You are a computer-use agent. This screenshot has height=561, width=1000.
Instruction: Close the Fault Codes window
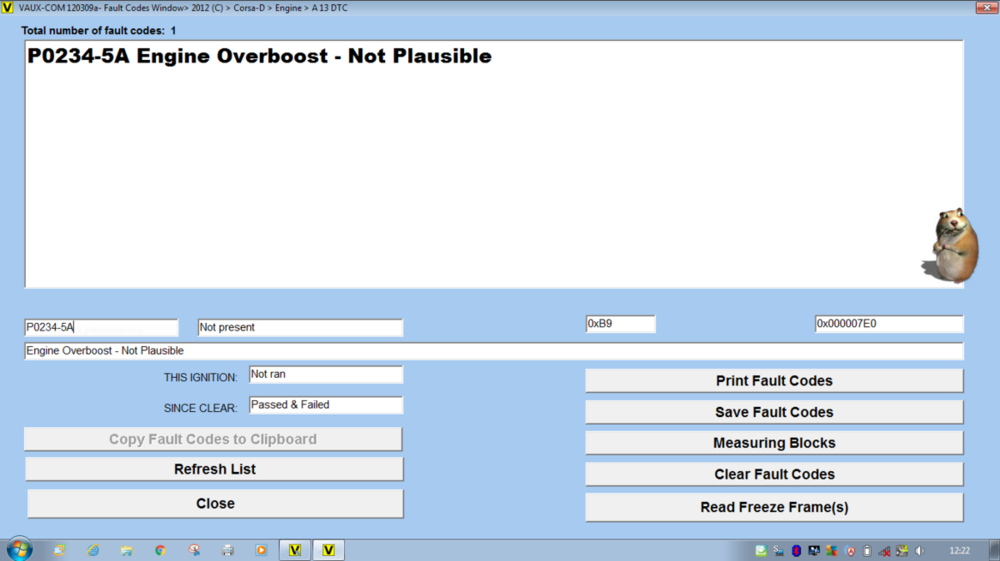[214, 503]
